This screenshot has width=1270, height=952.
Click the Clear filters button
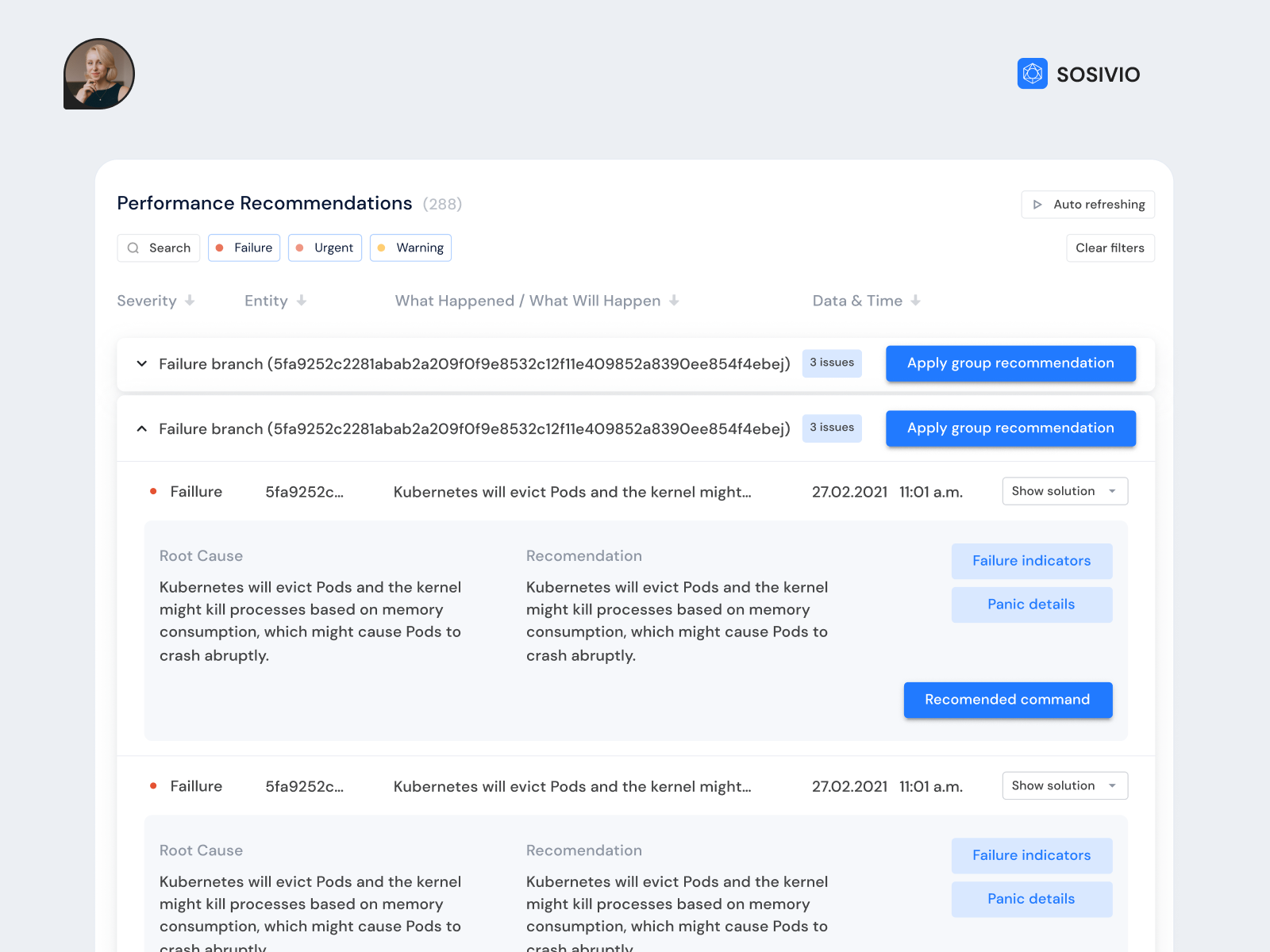pos(1110,248)
